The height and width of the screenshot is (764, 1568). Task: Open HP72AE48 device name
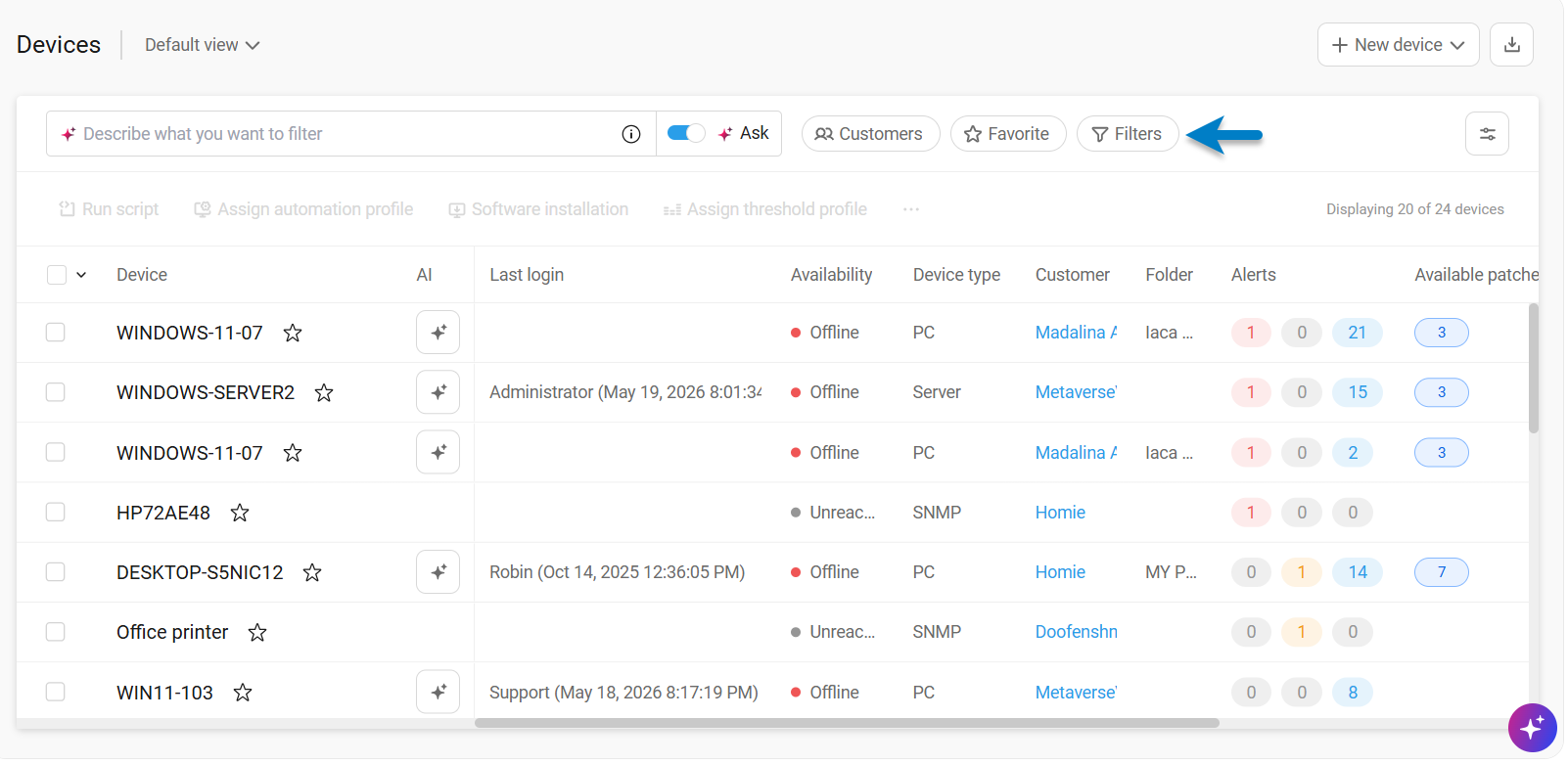coord(163,513)
